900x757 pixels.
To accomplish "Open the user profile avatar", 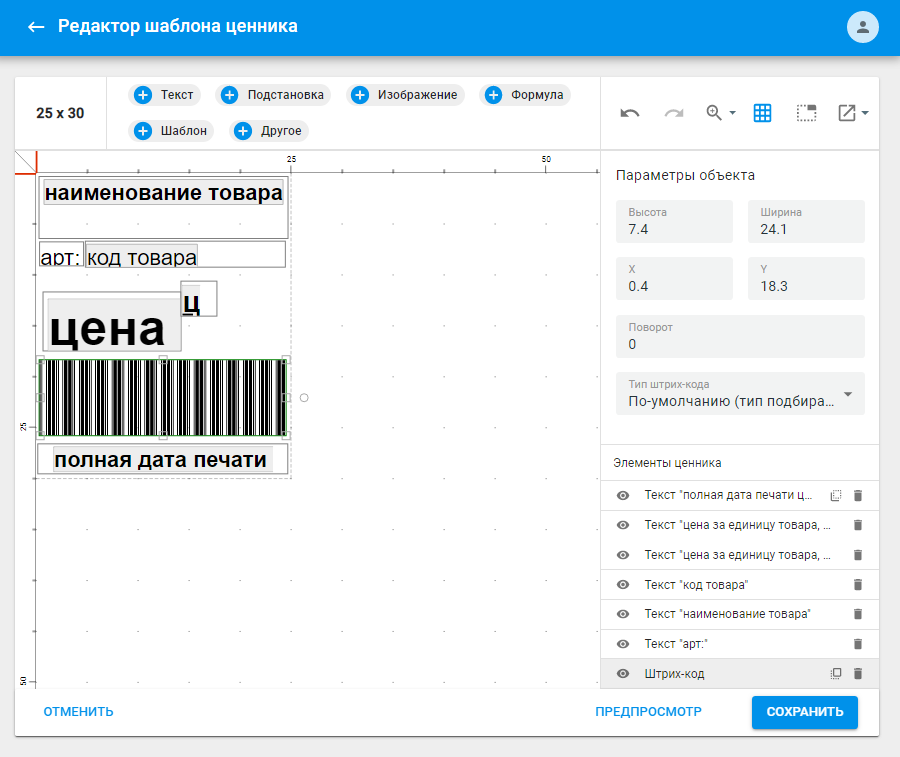I will click(862, 26).
